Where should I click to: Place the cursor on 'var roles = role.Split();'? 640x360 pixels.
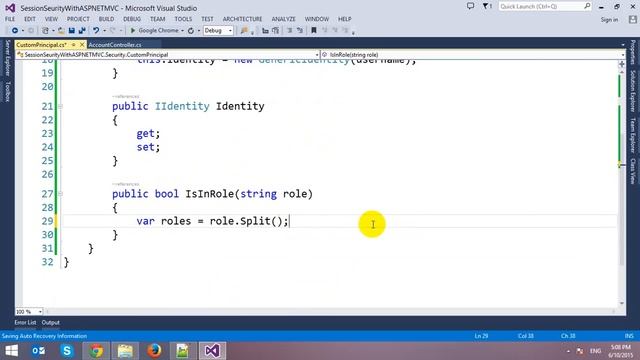coord(212,221)
